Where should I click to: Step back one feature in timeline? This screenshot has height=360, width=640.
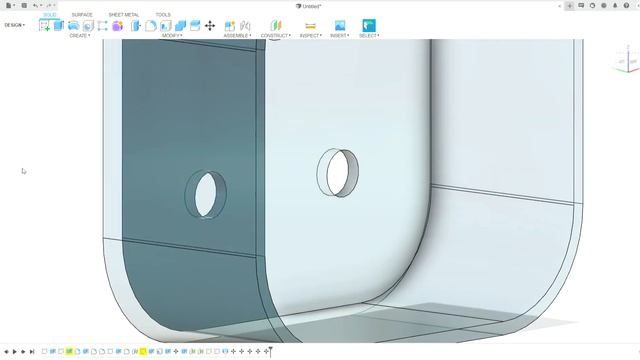pyautogui.click(x=7, y=351)
